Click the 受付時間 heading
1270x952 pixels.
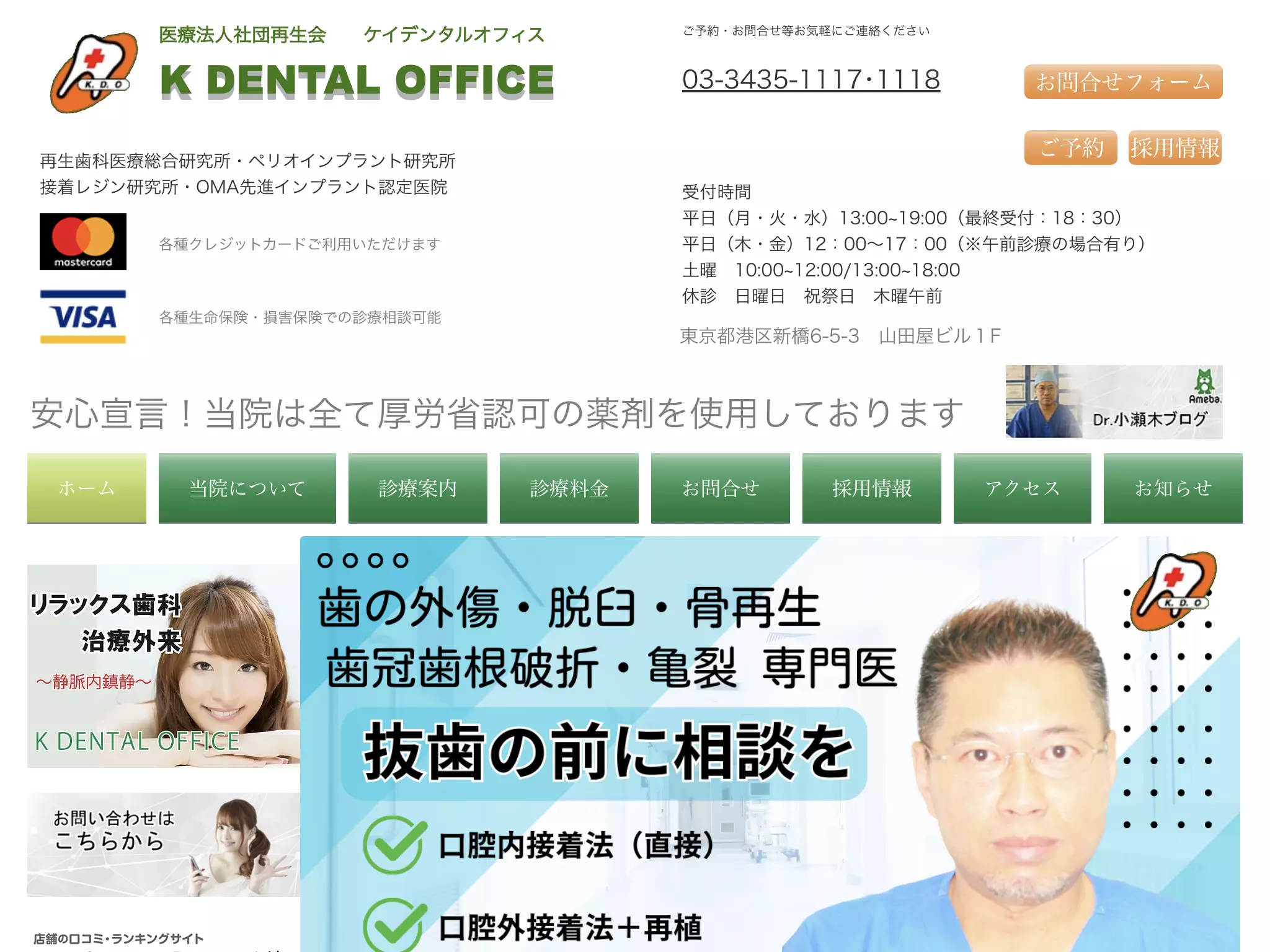(x=717, y=192)
